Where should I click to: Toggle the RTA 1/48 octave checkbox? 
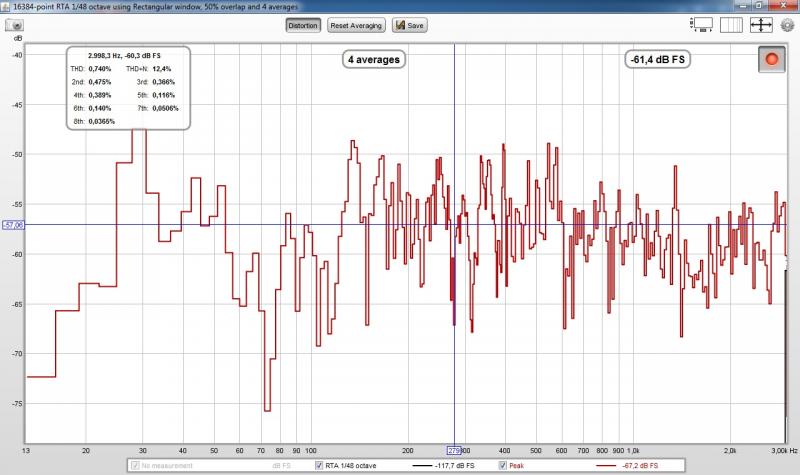coord(319,465)
